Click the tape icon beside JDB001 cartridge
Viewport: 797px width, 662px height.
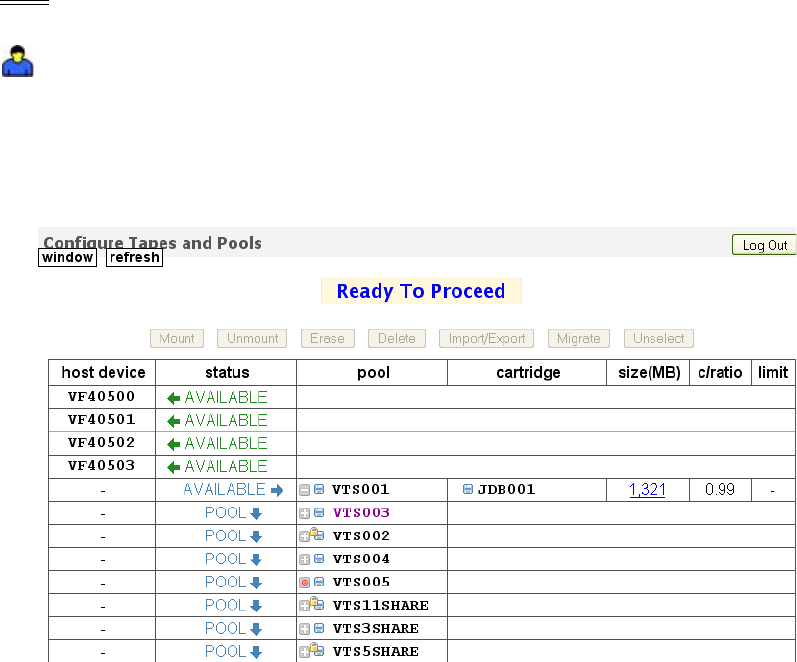[468, 490]
